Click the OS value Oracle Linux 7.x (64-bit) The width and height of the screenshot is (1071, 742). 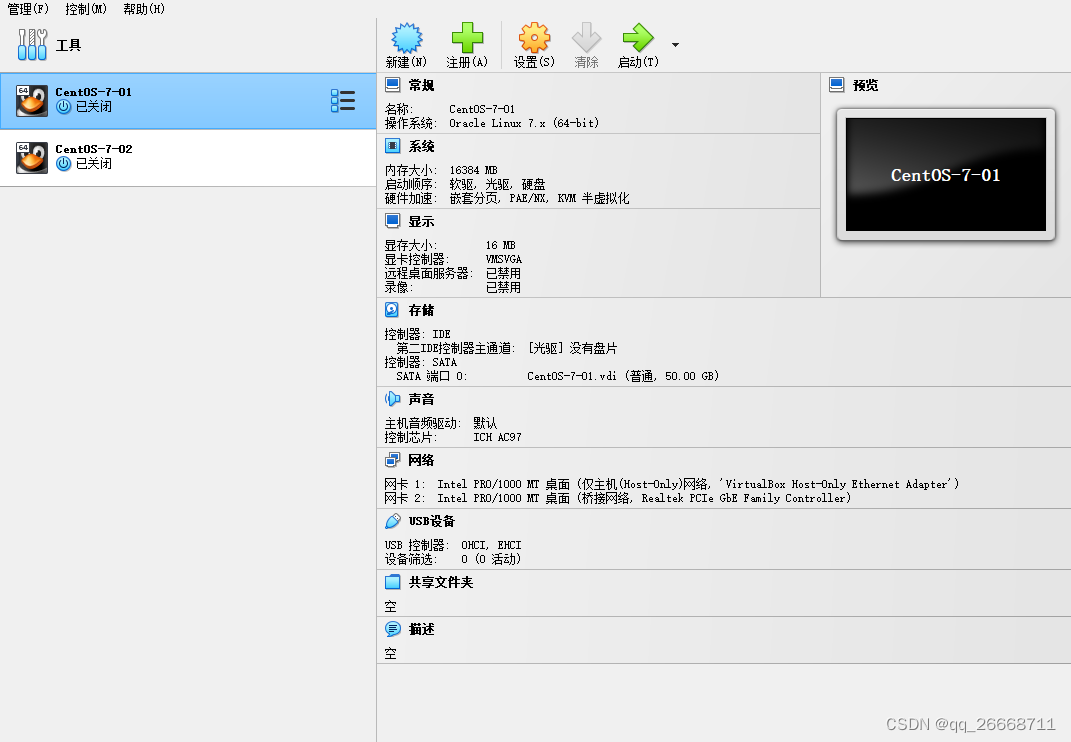[x=524, y=123]
